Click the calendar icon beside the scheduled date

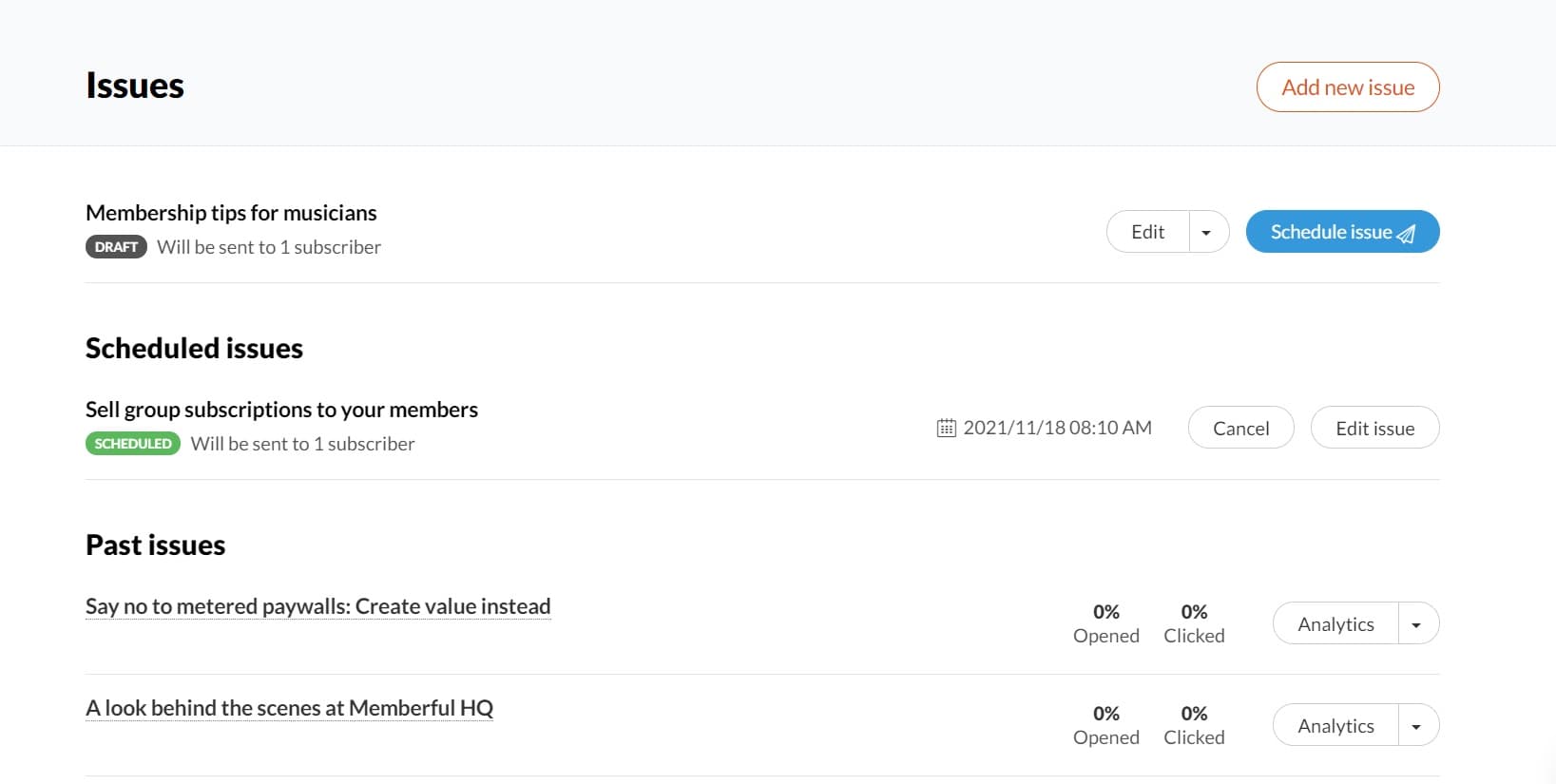pos(946,428)
